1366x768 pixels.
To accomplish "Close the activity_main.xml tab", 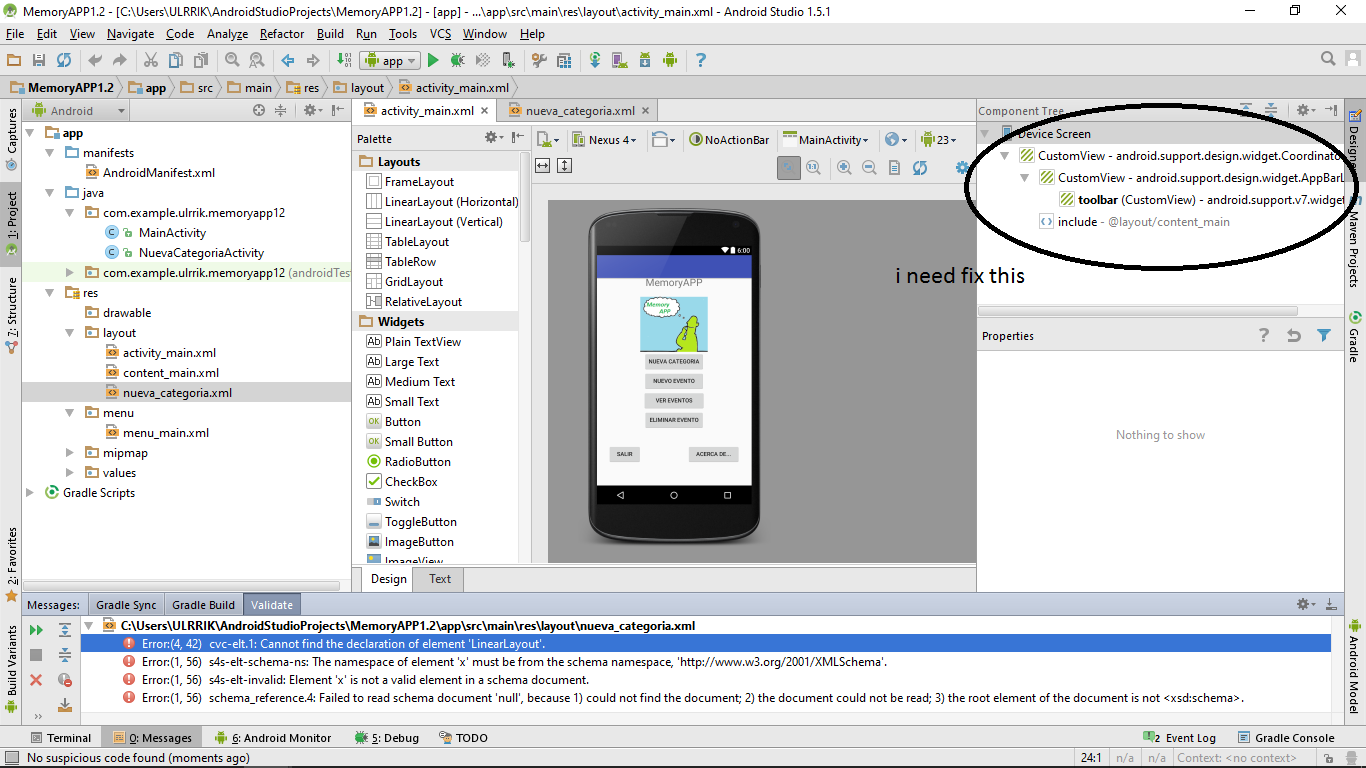I will 485,111.
